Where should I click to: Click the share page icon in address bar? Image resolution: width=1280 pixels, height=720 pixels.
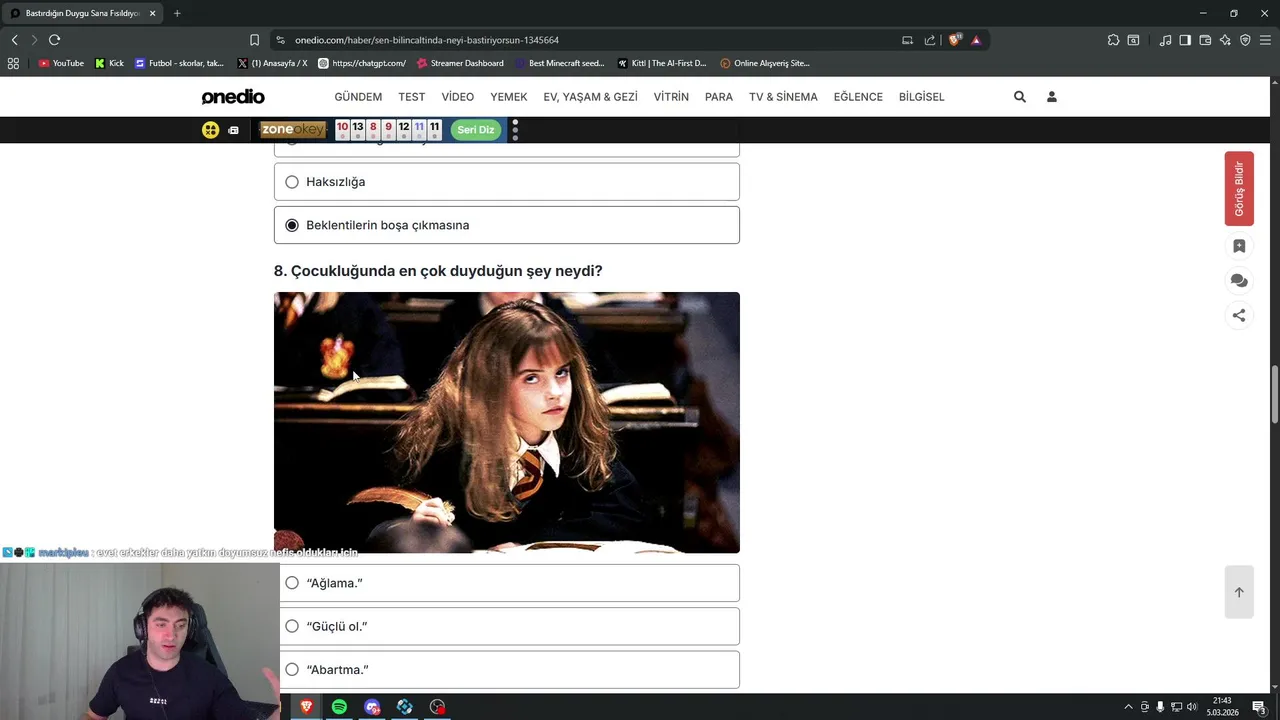930,40
